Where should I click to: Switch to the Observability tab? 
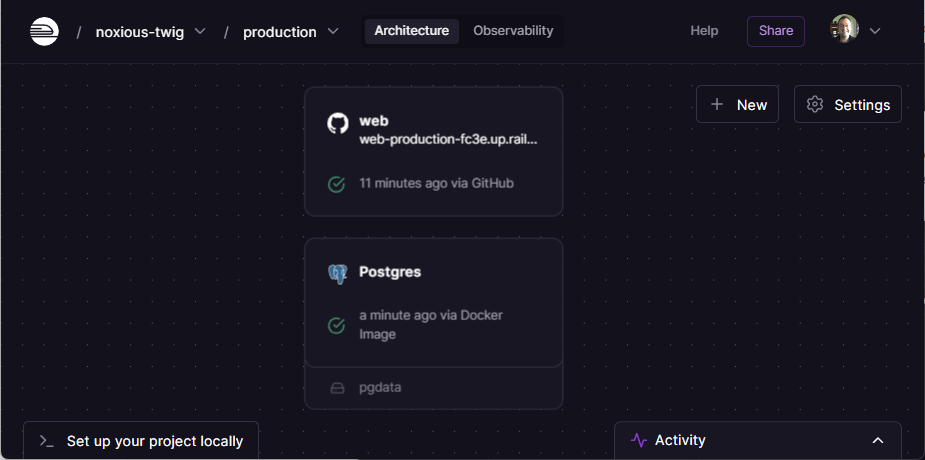(x=513, y=31)
